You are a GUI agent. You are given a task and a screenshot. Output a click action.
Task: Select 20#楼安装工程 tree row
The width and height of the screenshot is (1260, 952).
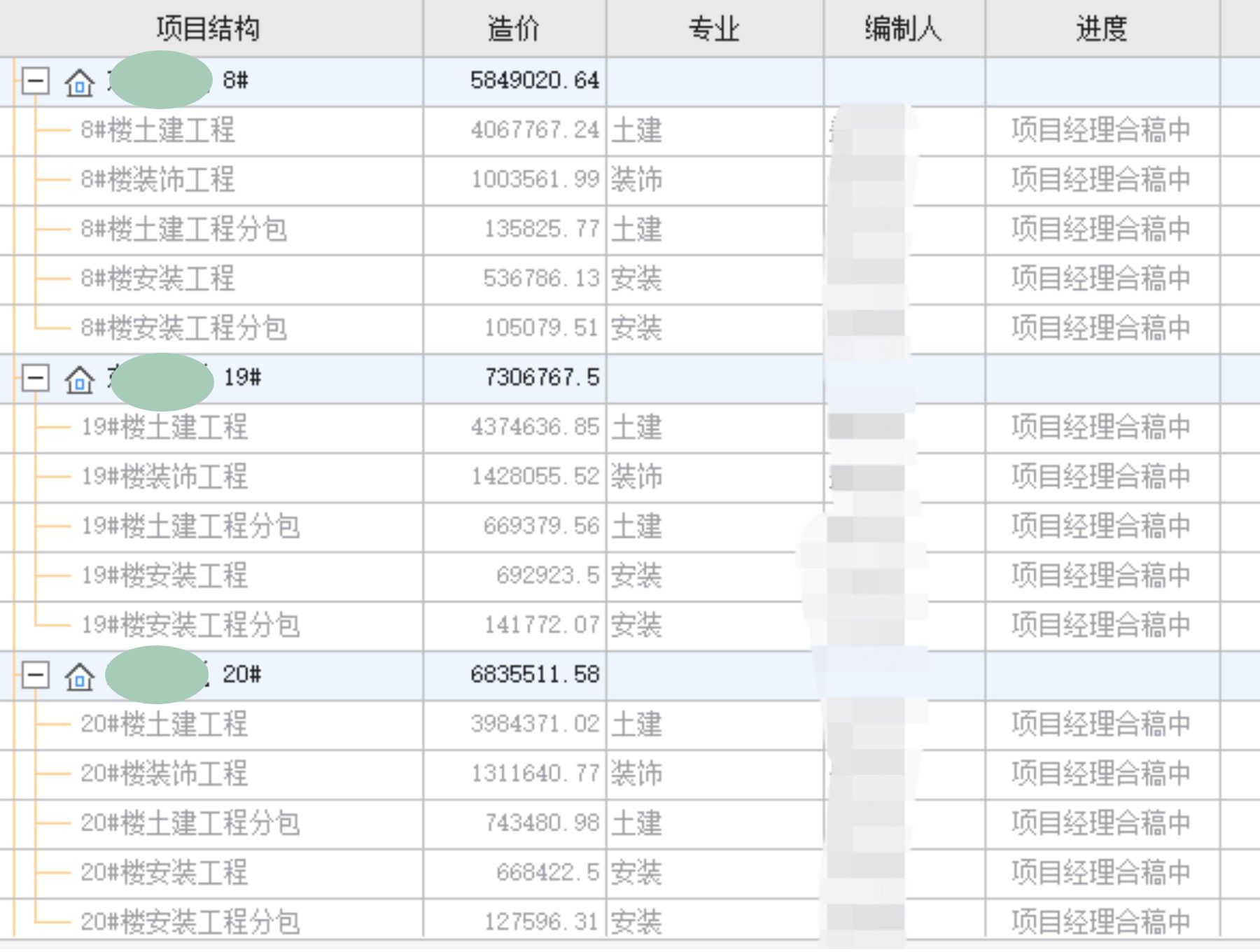164,872
